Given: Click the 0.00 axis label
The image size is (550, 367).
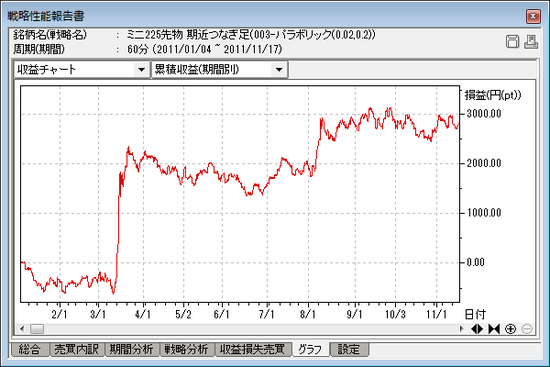Looking at the screenshot, I should click(476, 262).
